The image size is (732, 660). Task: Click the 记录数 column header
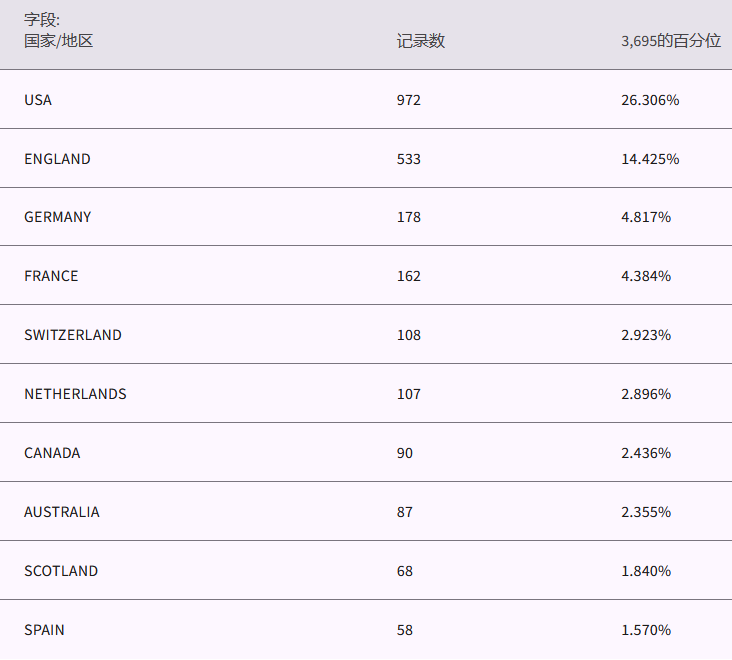coord(420,41)
